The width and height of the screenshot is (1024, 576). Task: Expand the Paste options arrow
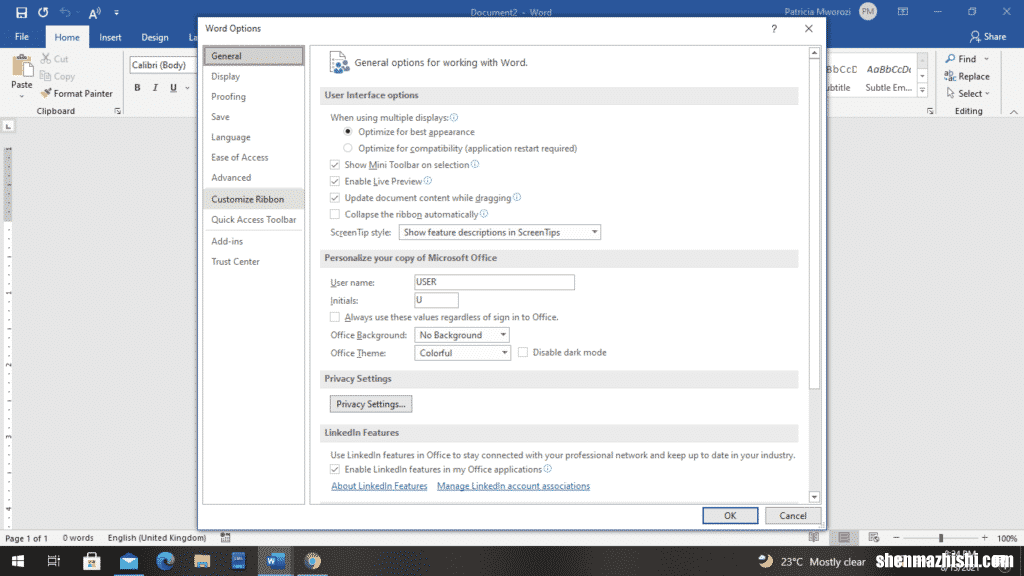[x=22, y=97]
